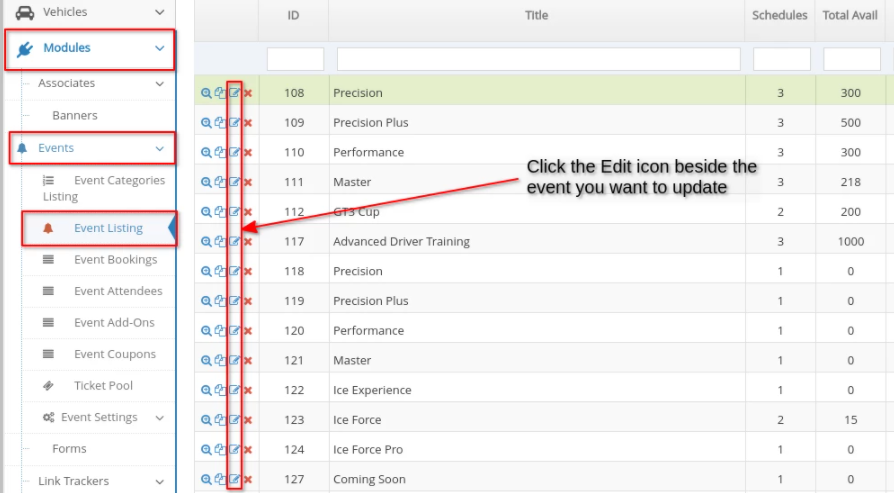Edit the Precision Plus event 109
The image size is (894, 493).
[234, 123]
